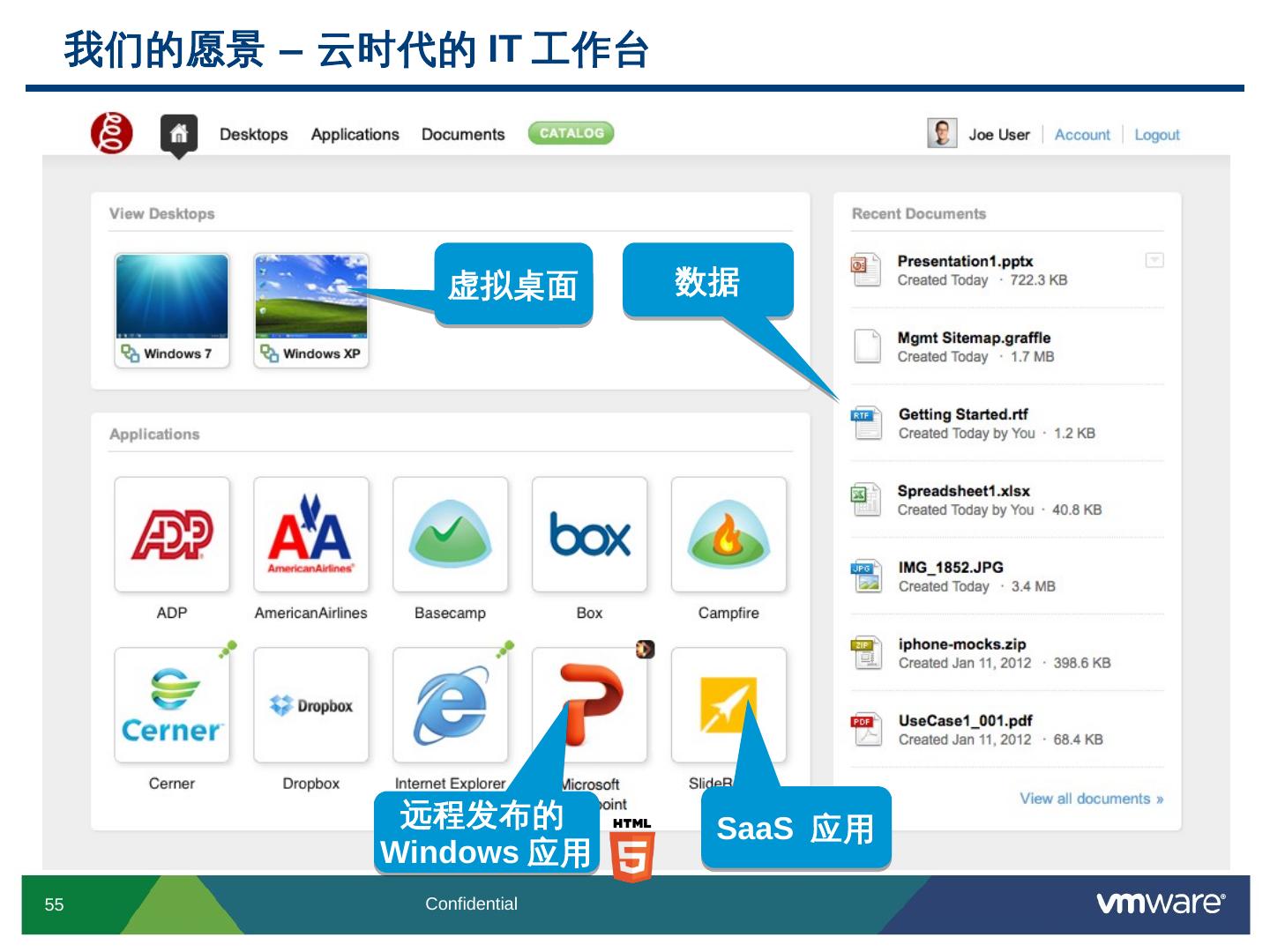
Task: Click the RTF file icon beside Getting Started.rtf
Action: pos(866,423)
